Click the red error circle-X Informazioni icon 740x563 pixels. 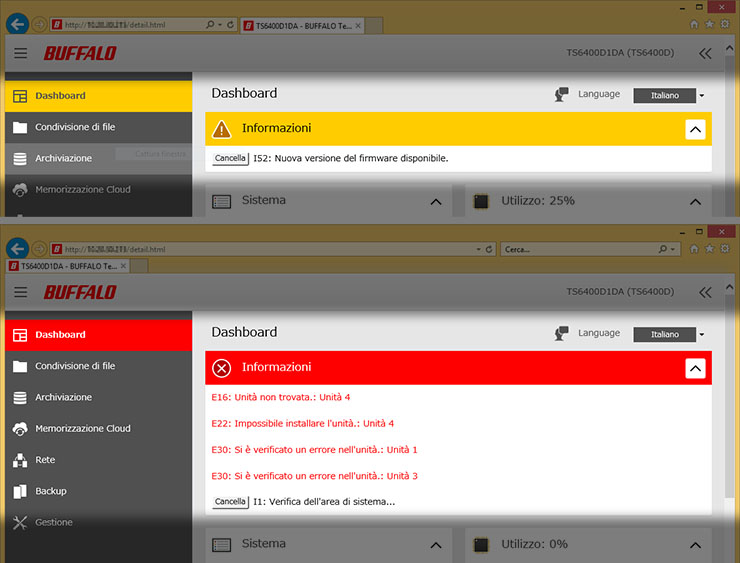[222, 368]
